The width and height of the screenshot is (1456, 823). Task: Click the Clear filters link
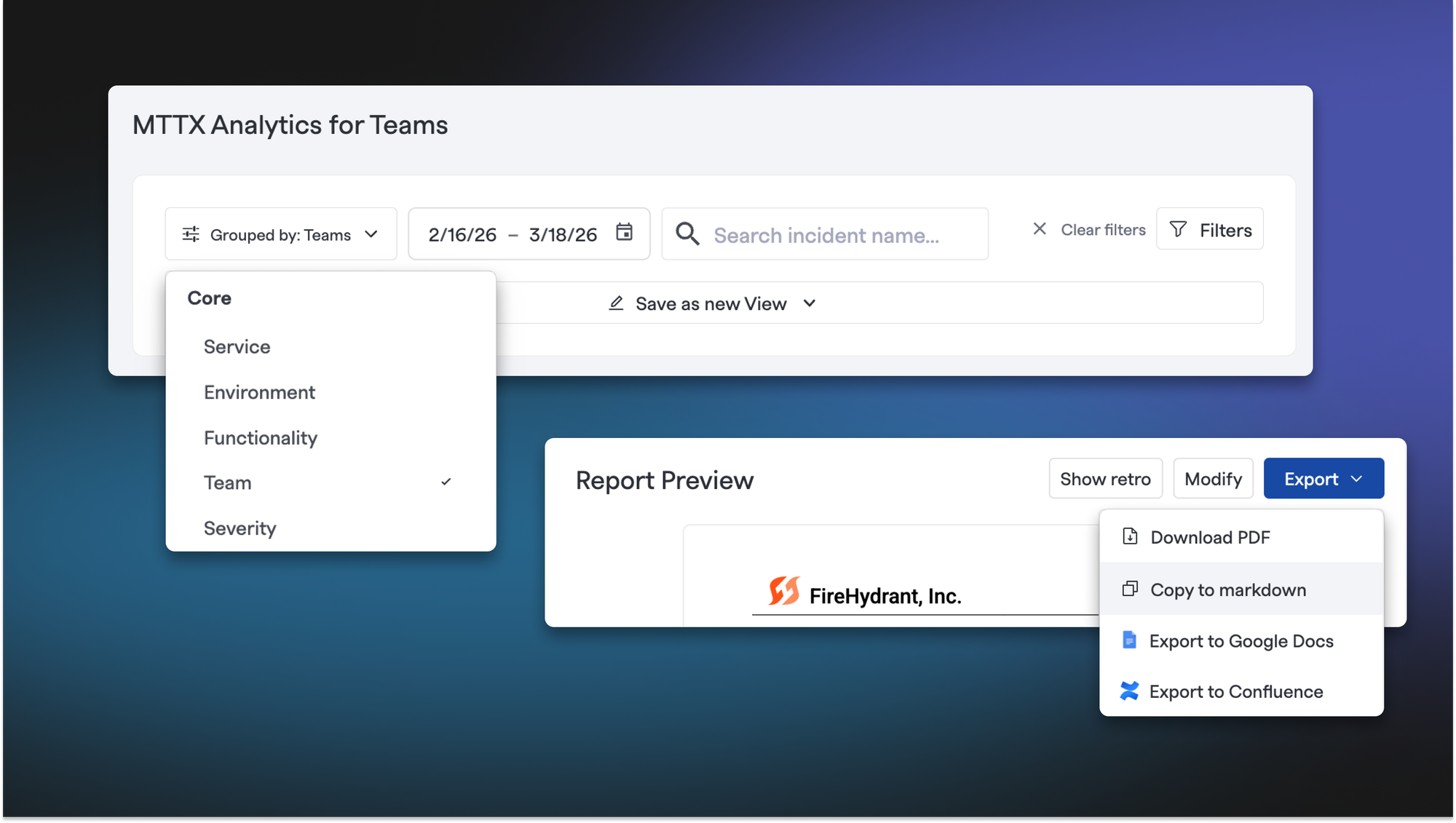click(x=1103, y=230)
